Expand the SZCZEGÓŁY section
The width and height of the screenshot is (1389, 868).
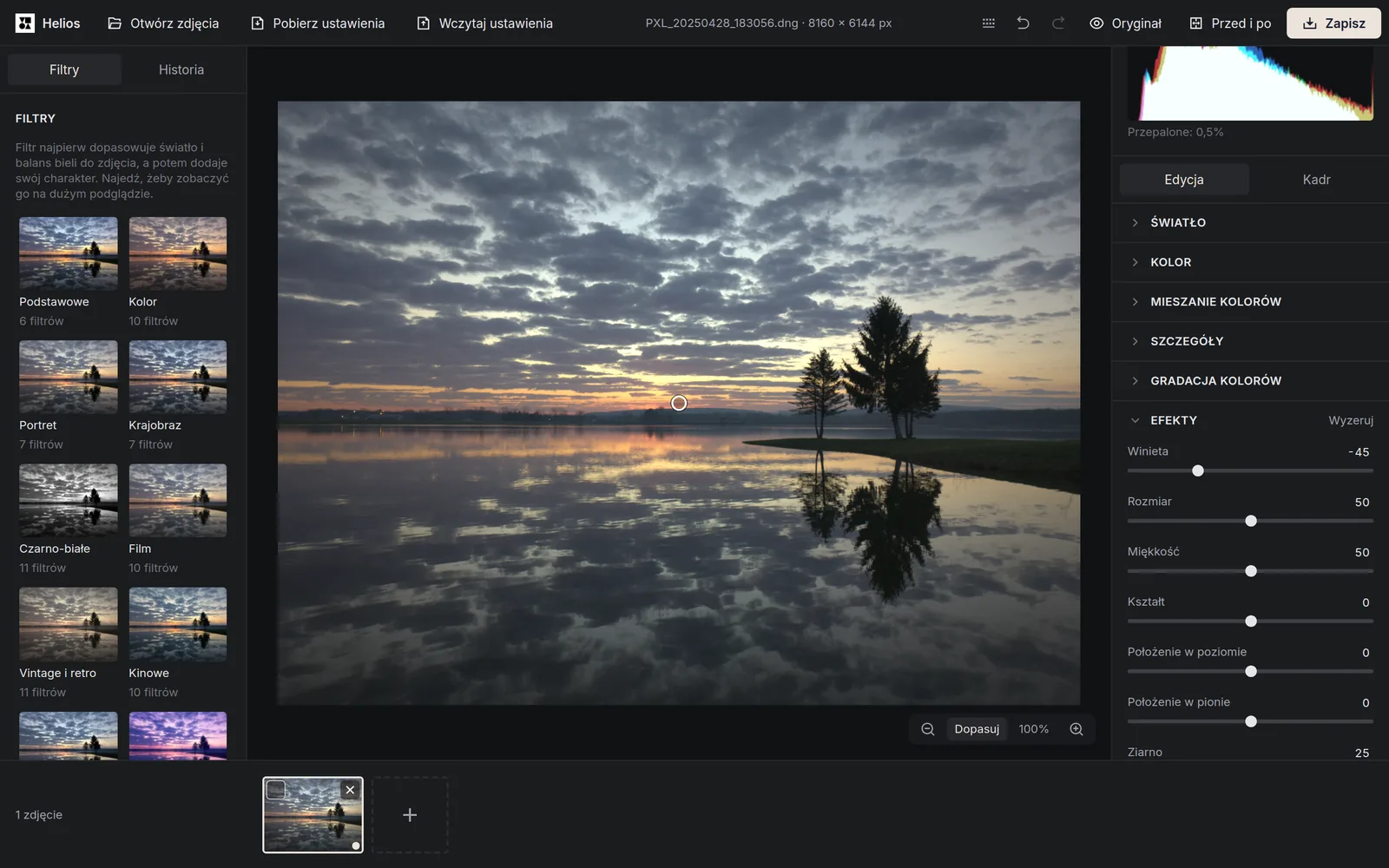pyautogui.click(x=1250, y=341)
